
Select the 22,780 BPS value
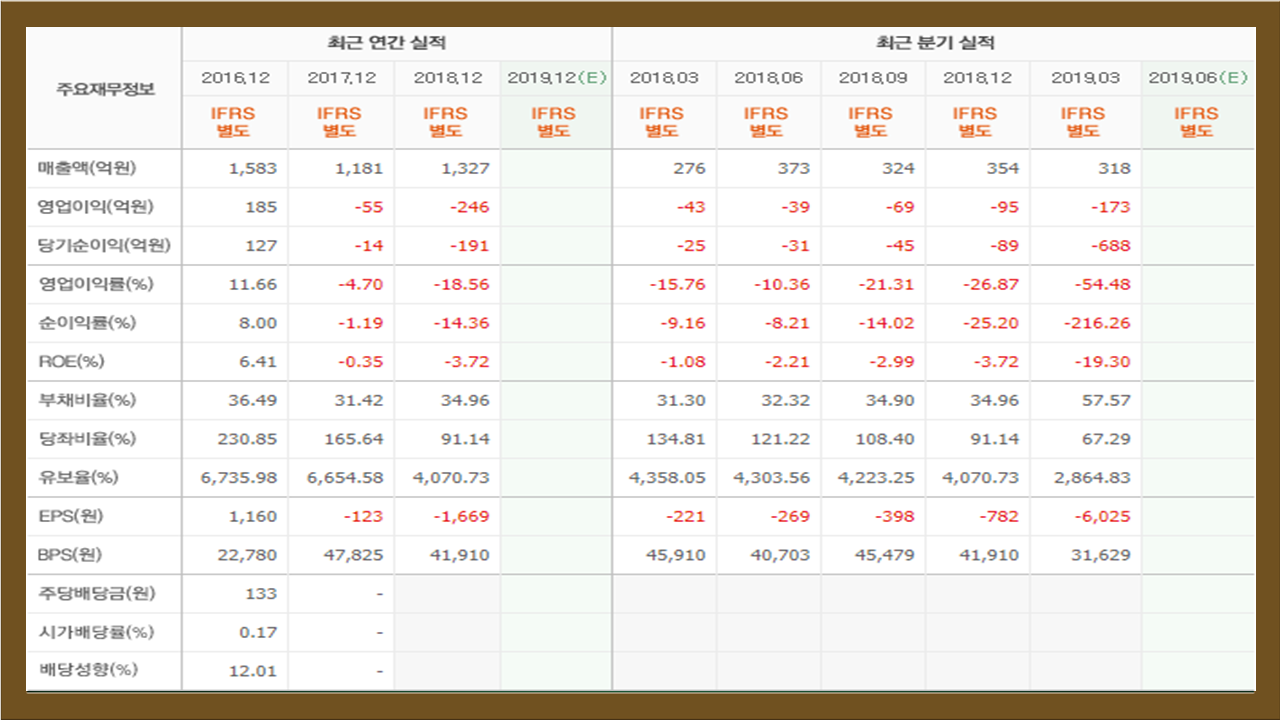pos(248,555)
